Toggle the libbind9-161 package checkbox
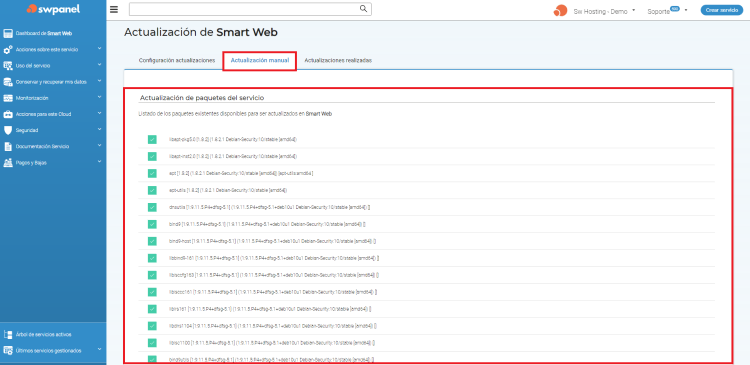The image size is (750, 365). click(x=152, y=258)
